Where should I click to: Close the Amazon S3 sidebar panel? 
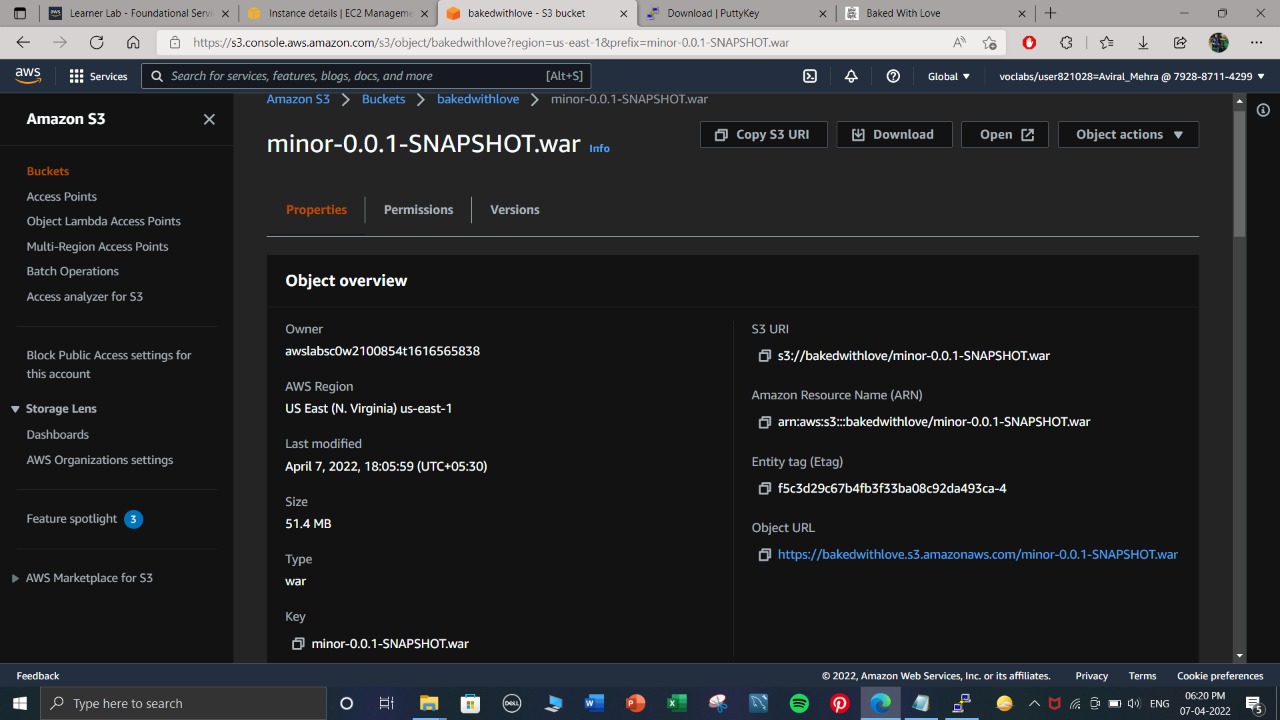click(x=209, y=119)
